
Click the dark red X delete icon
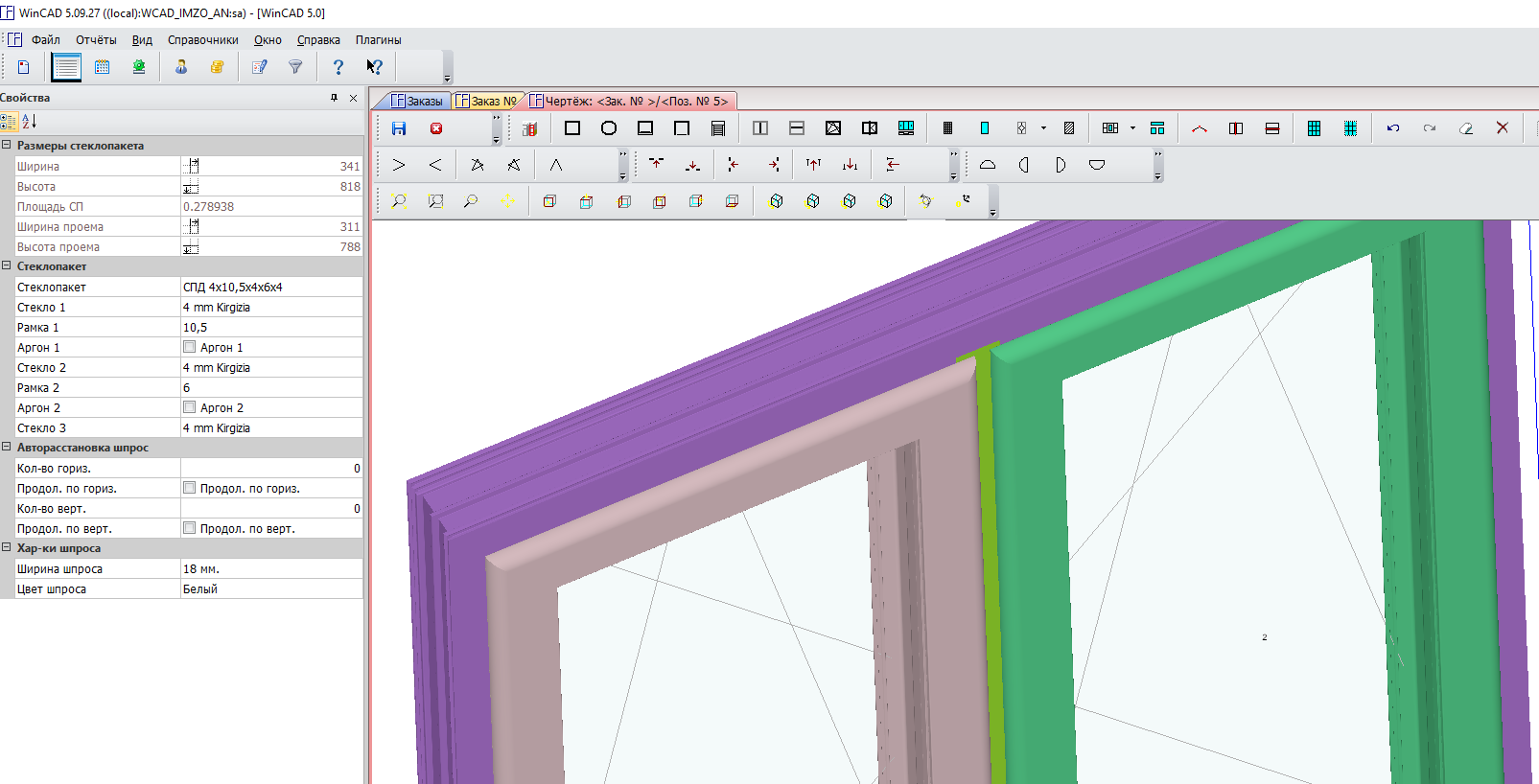[x=1503, y=128]
